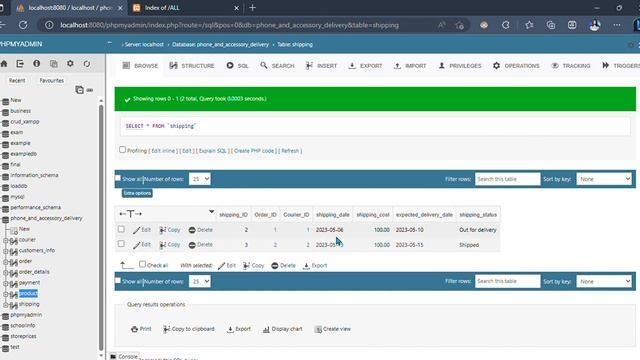The image size is (640, 360).
Task: Click the Edit inline link
Action: coord(163,151)
